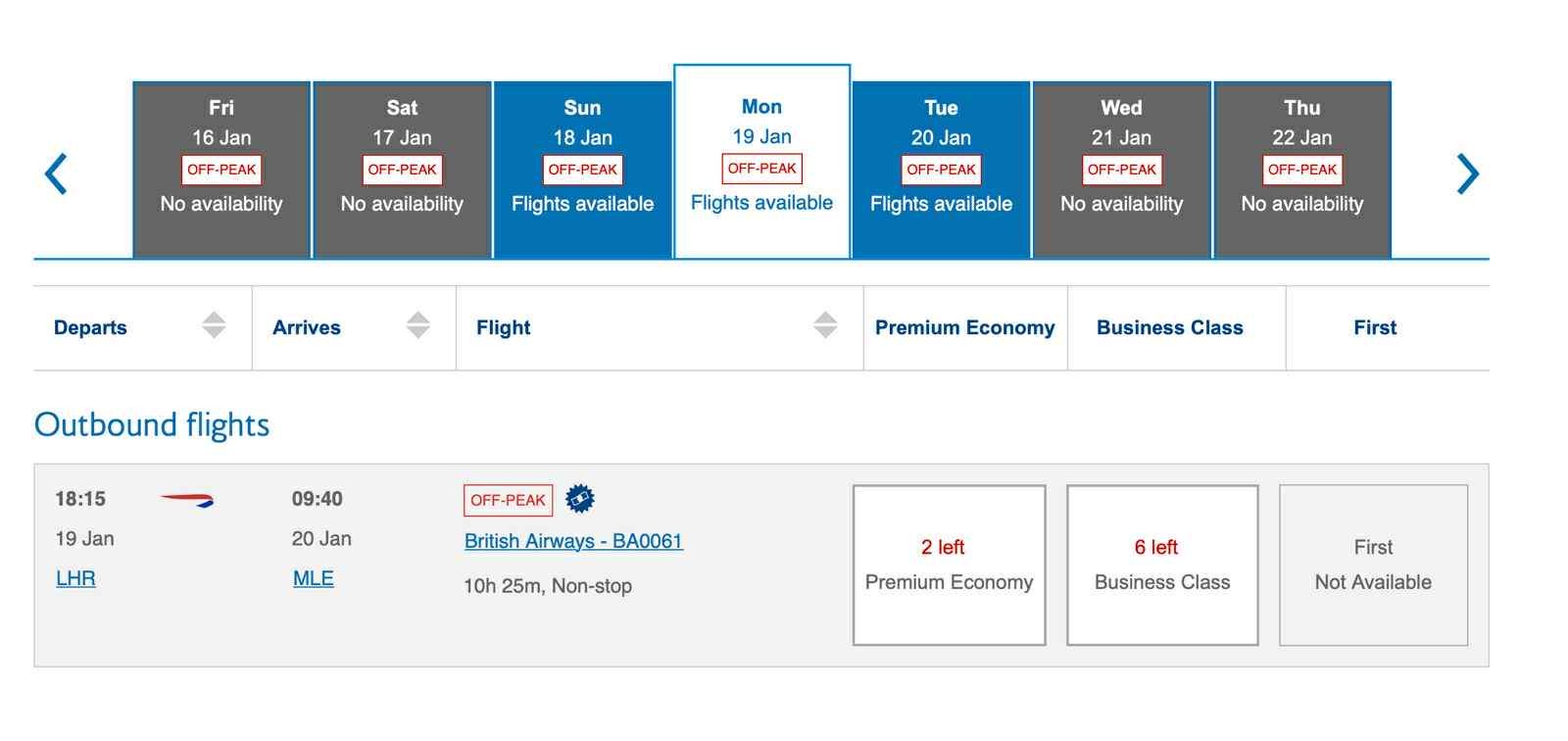Open the LHR airport link
Image resolution: width=1568 pixels, height=741 pixels.
pos(75,578)
